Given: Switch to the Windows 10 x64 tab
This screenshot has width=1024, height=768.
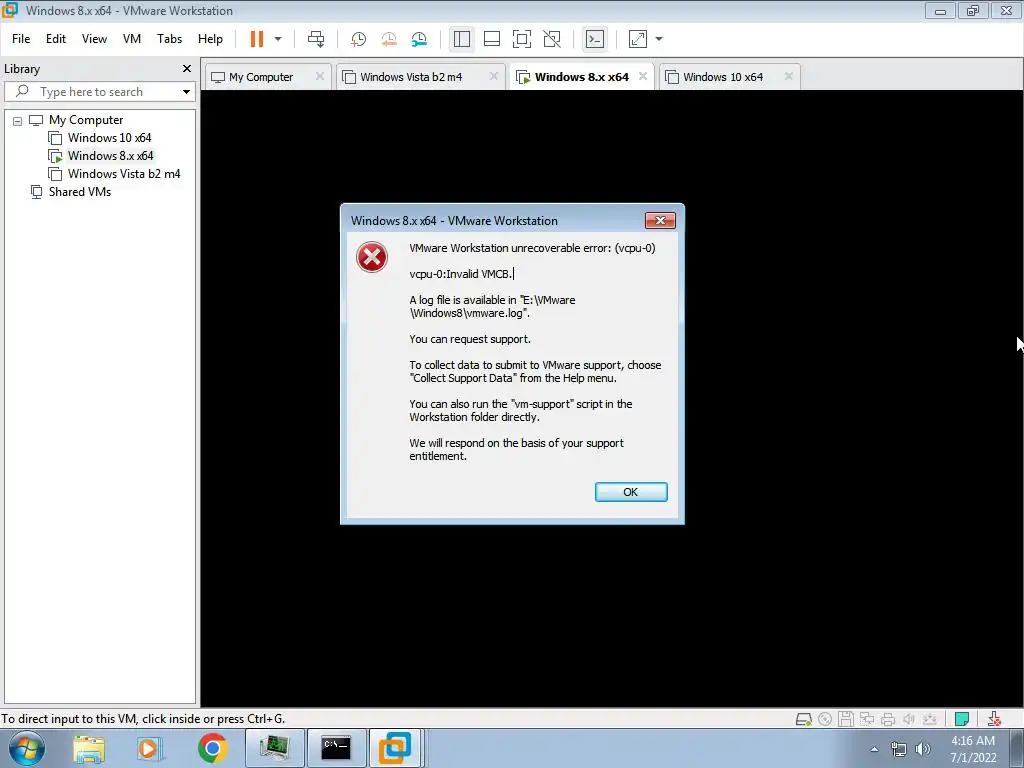Looking at the screenshot, I should [x=723, y=77].
